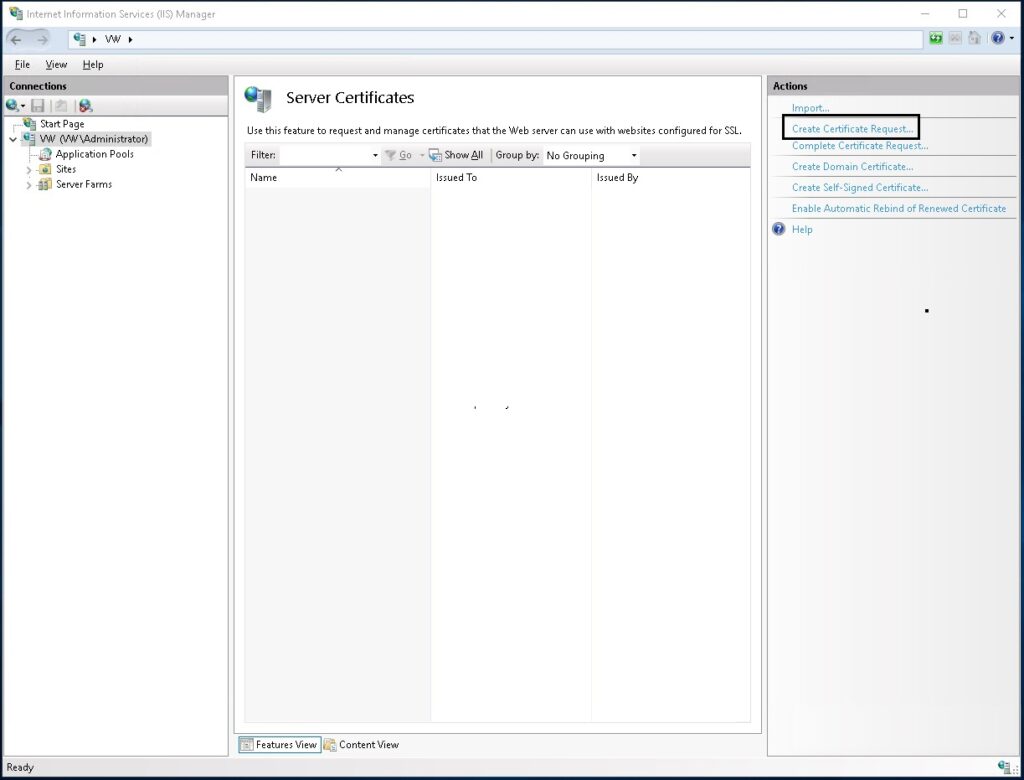Click the green Refresh Page icon

tap(936, 39)
